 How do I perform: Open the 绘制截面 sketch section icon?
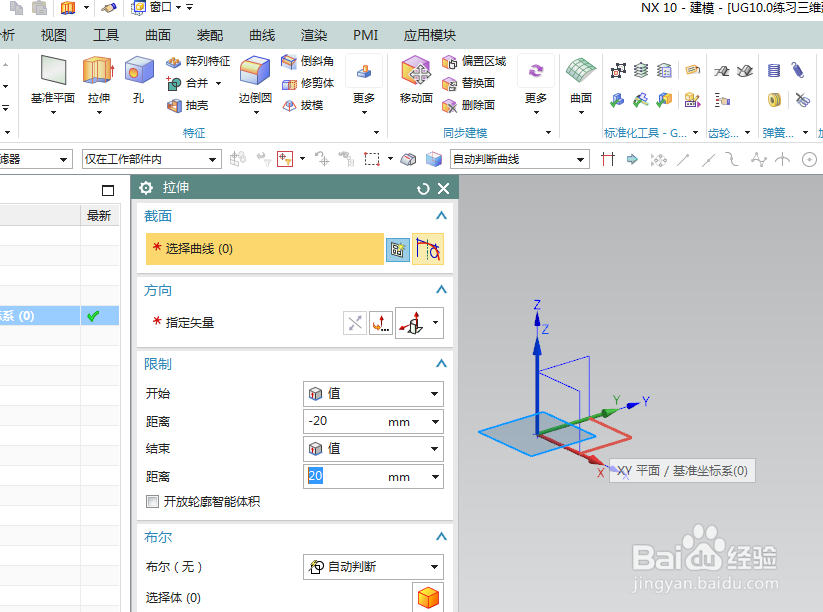click(398, 248)
